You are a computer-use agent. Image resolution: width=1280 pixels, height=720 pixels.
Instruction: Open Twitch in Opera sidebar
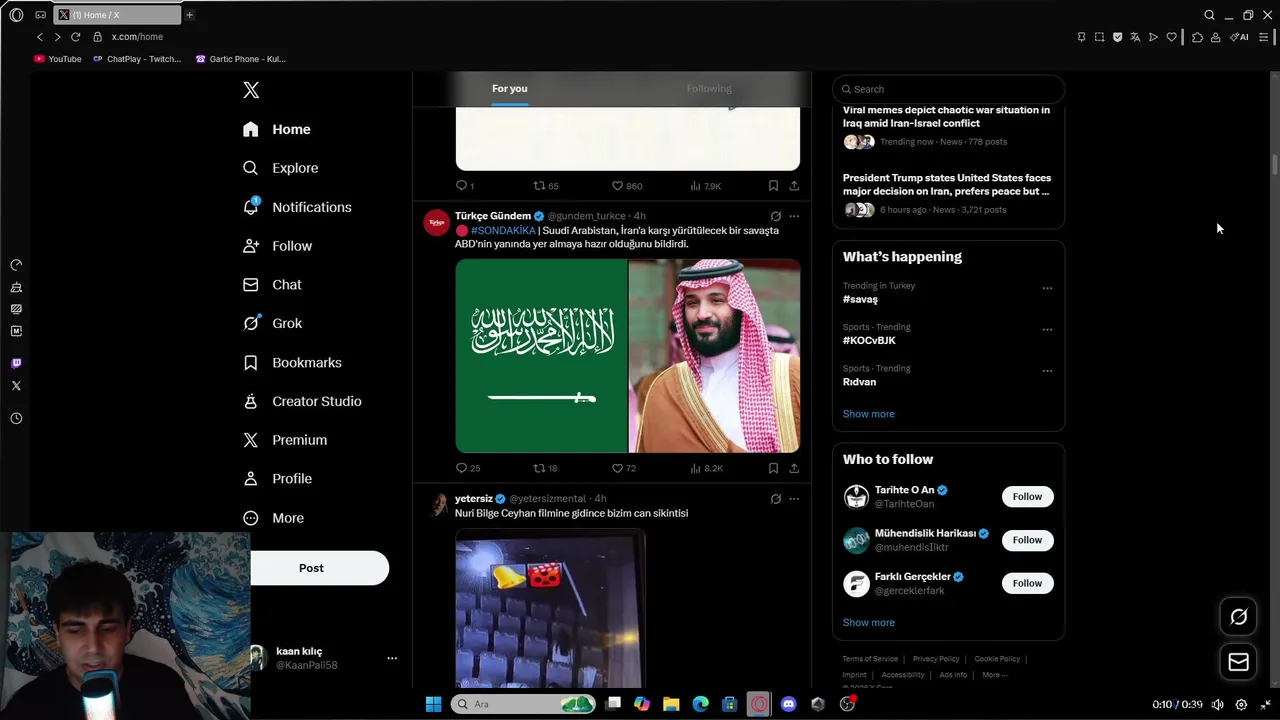(x=16, y=364)
